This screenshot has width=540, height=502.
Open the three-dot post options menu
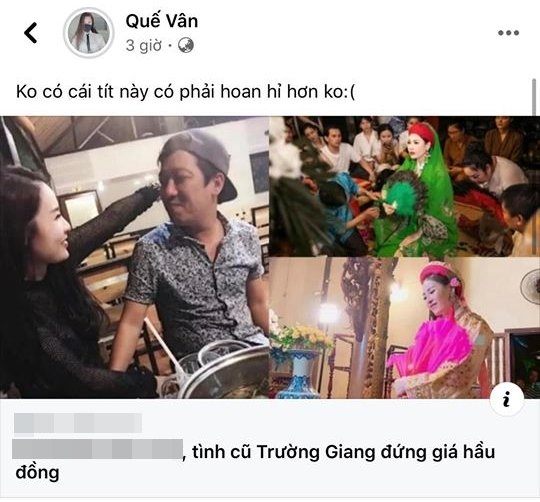(508, 33)
